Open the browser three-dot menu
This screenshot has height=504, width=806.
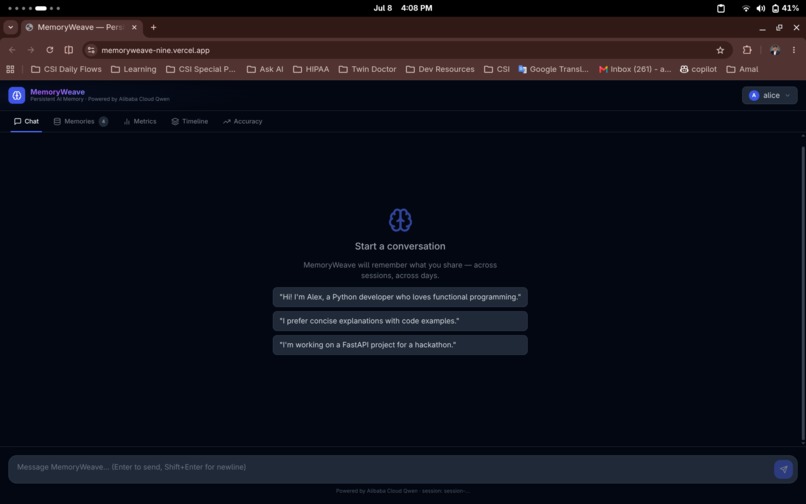(794, 50)
